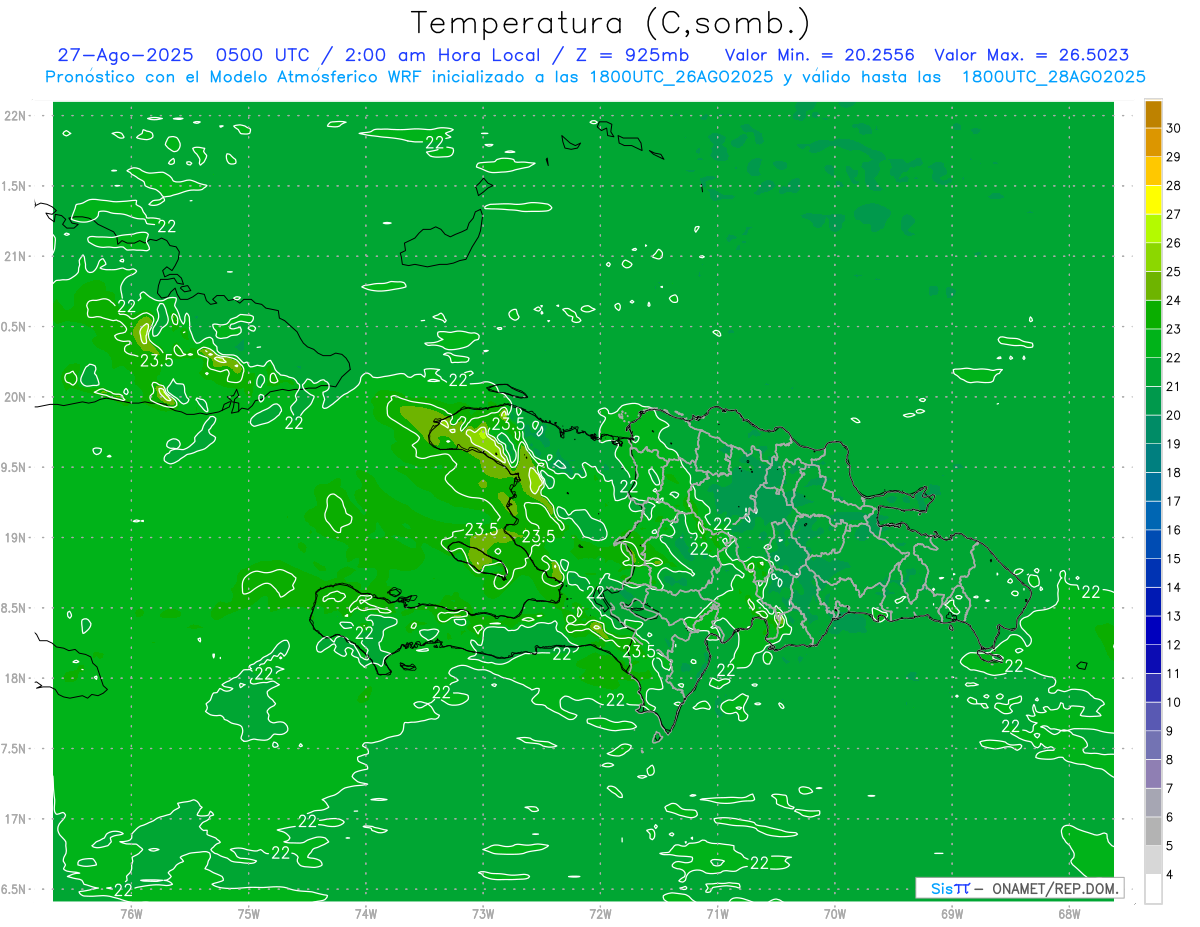The width and height of the screenshot is (1200, 927).
Task: Select the '1800UTC_28AGO2025' valid-until time
Action: 1053,77
